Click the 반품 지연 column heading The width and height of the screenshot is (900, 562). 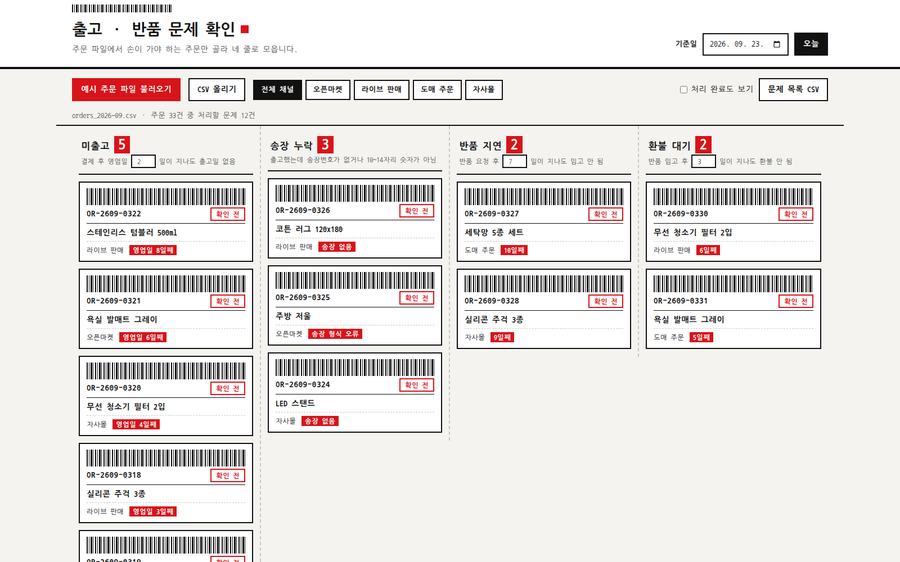click(x=480, y=145)
